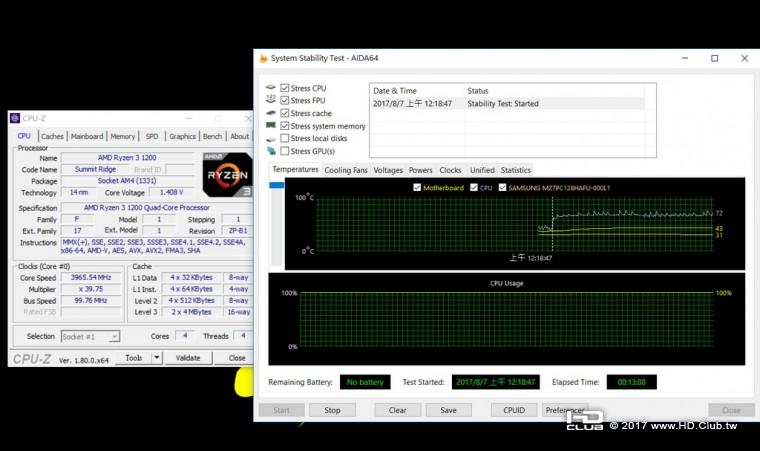760x451 pixels.
Task: Click the cache icon beside Stress cache
Action: (x=271, y=114)
